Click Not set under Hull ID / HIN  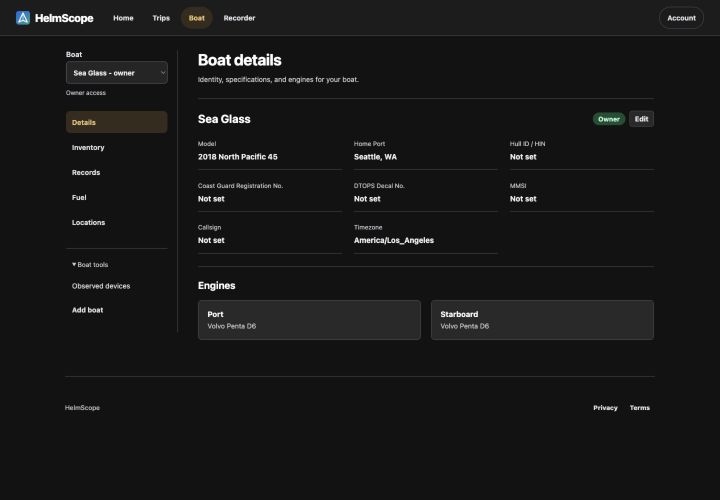tap(523, 157)
